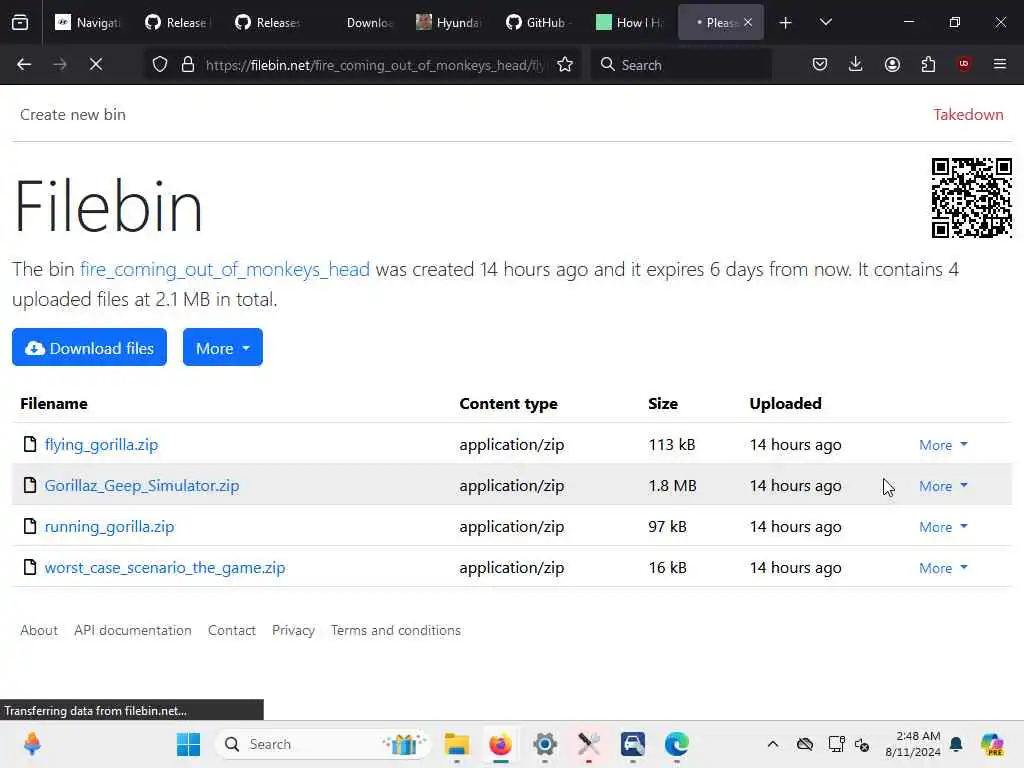Open the Privacy footer link
Screen dimensions: 1024x768
(293, 630)
